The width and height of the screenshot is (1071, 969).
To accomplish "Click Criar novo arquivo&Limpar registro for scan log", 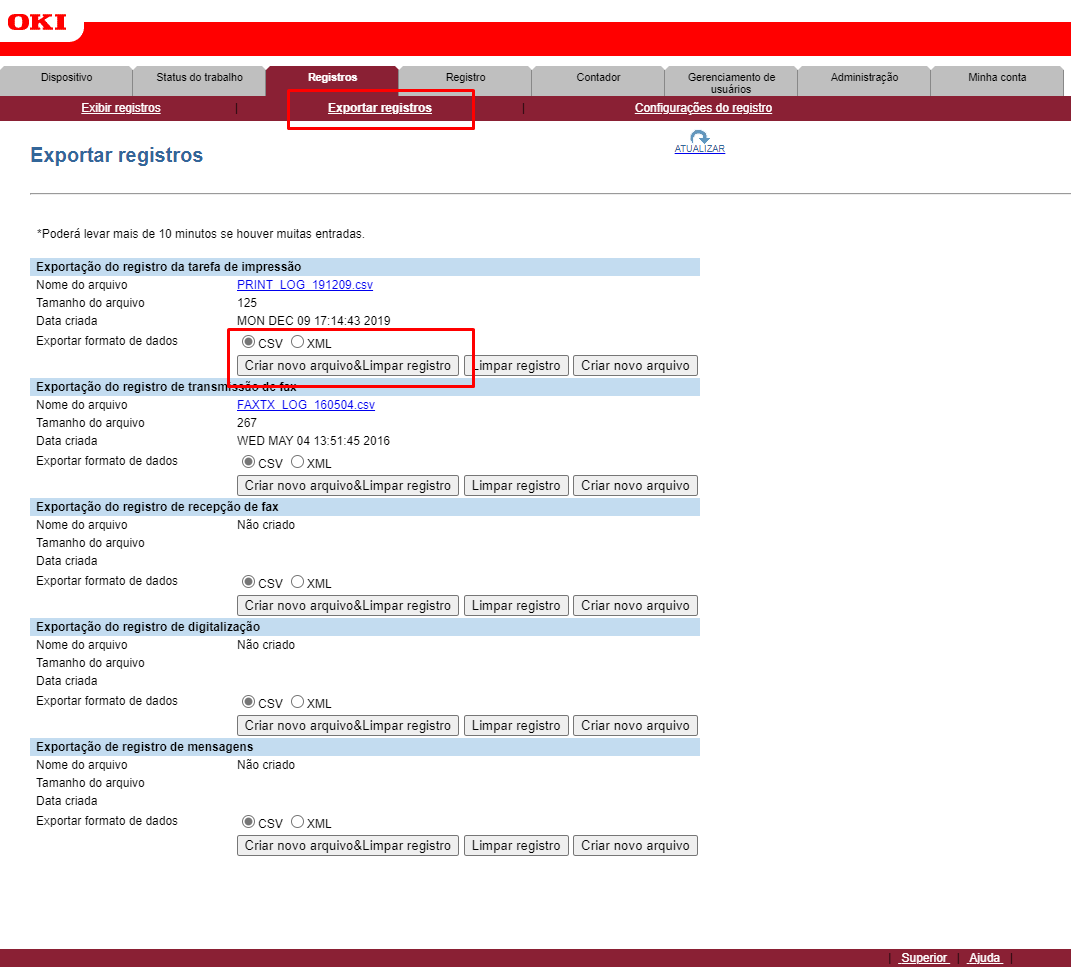I will pos(348,726).
